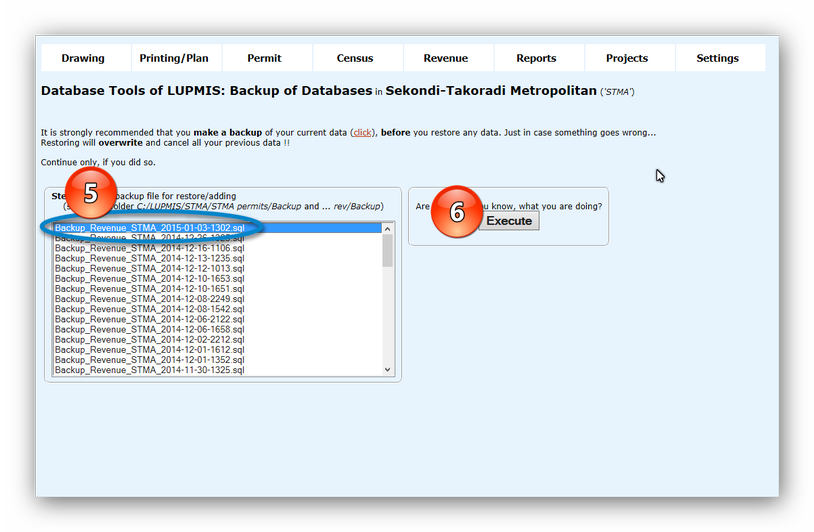Select Backup_Revenue_STMA_2015-01-03-1302.sql in the list

point(218,228)
